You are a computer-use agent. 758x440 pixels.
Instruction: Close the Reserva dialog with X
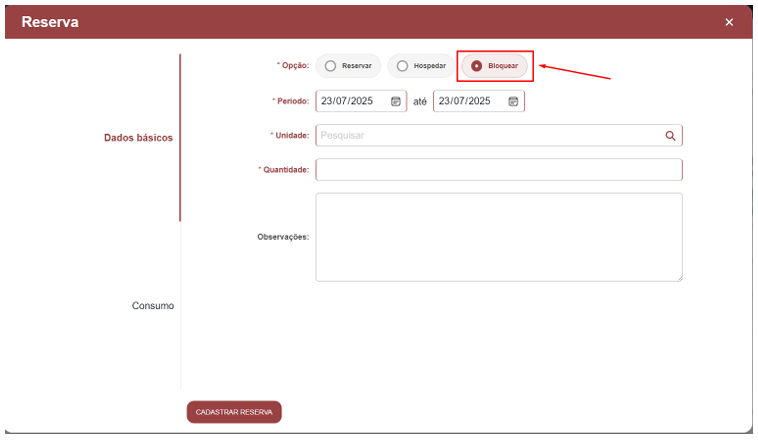pyautogui.click(x=729, y=22)
